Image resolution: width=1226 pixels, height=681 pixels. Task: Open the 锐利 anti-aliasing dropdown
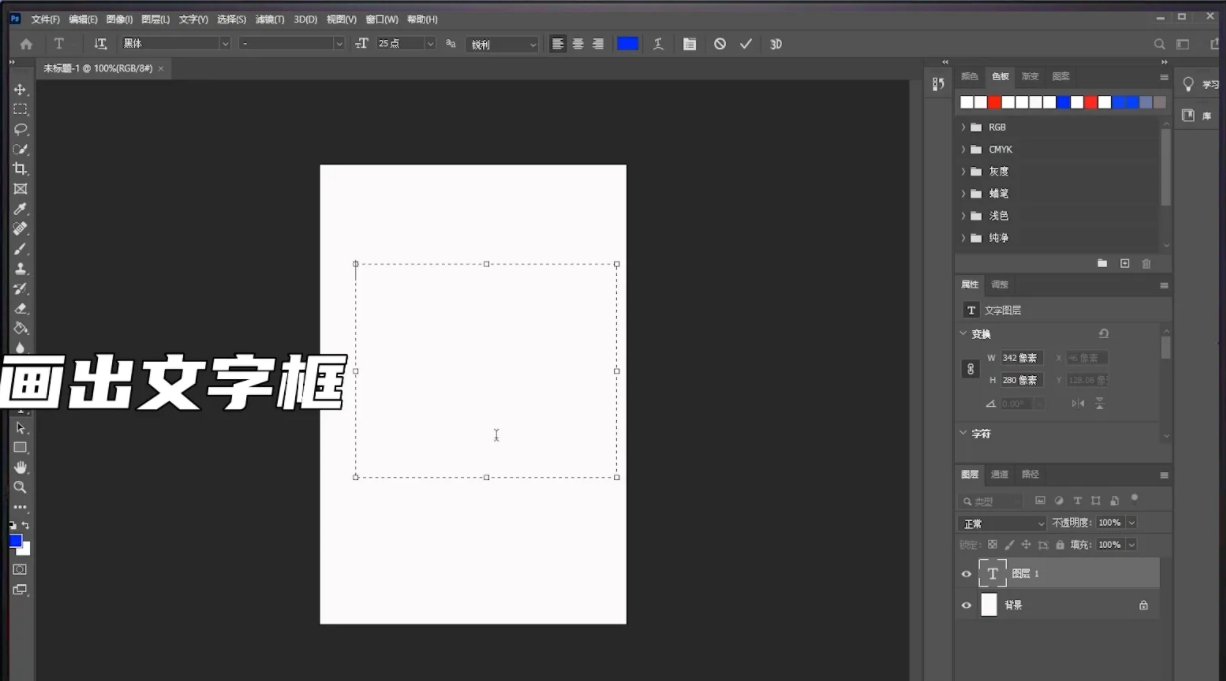click(502, 43)
